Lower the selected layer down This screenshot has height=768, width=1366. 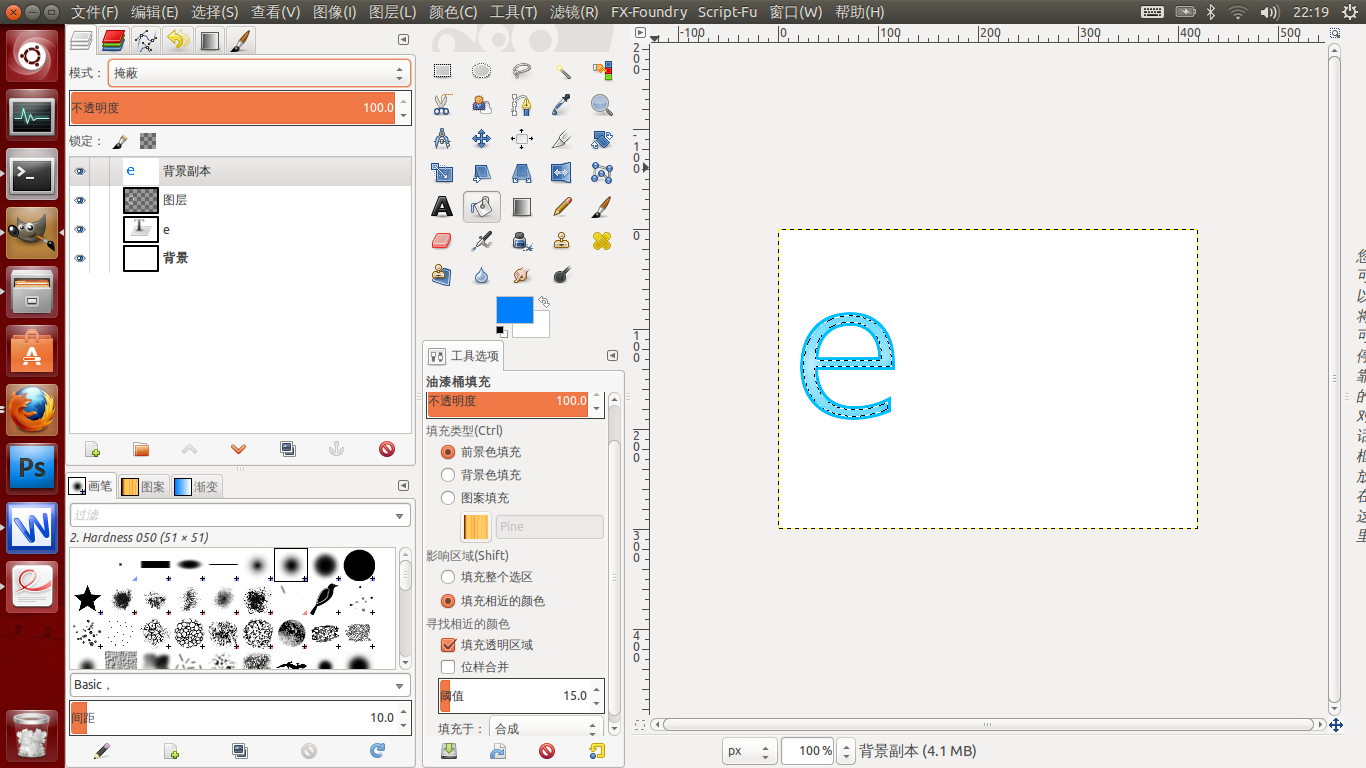click(238, 450)
